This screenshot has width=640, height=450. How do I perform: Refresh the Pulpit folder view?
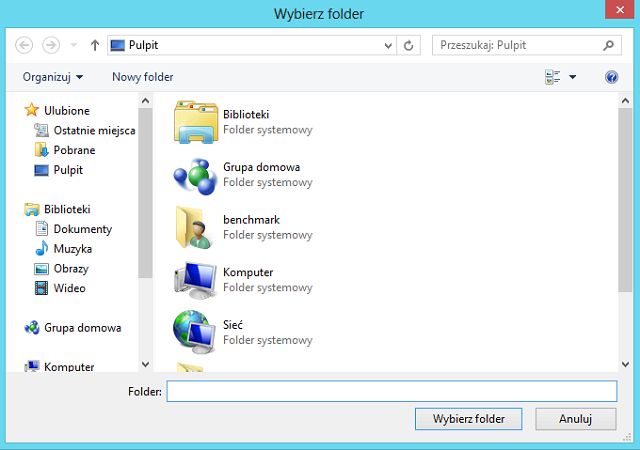(409, 45)
